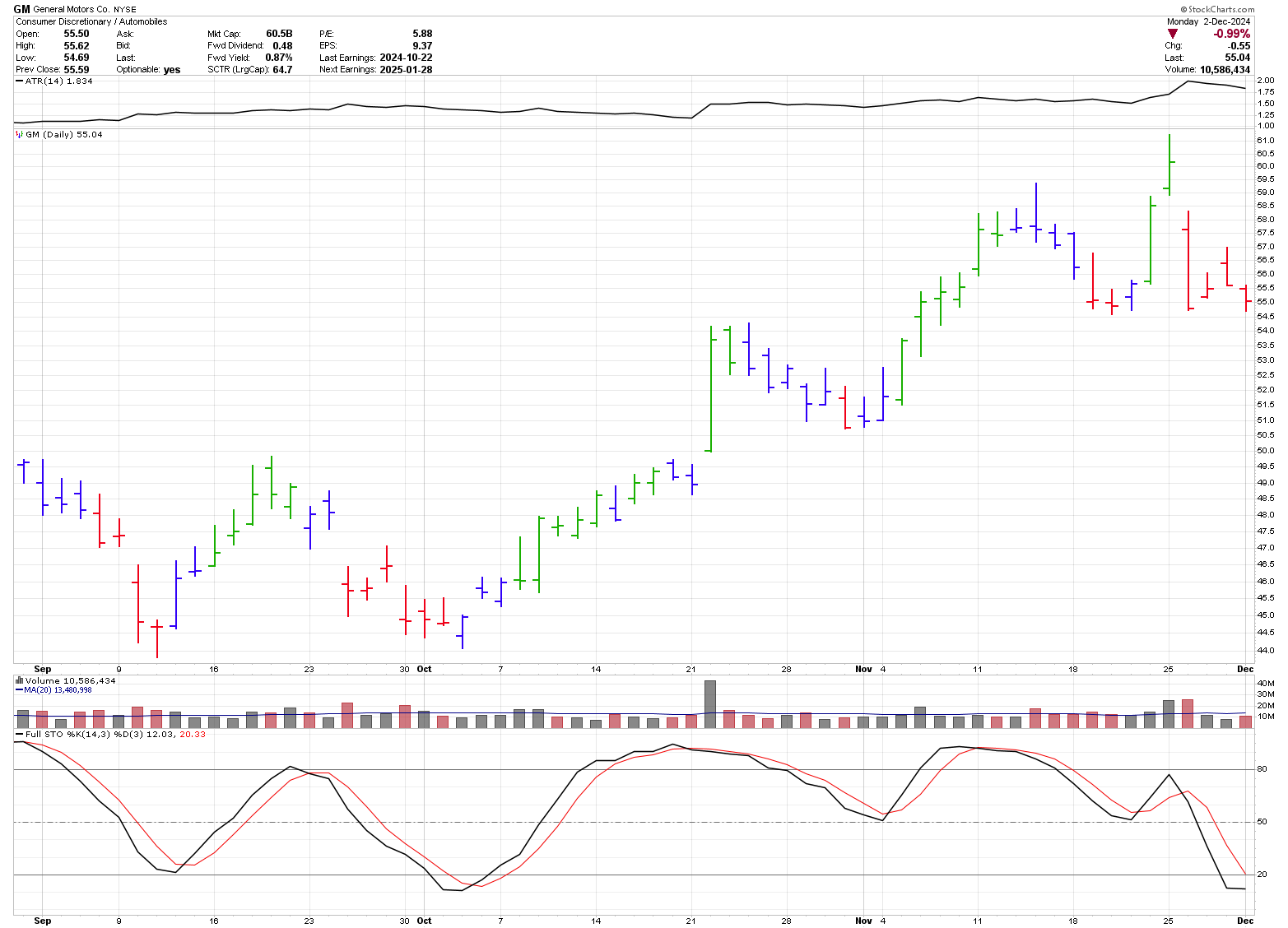Click the header Volume value 10,586,434
Image resolution: width=1288 pixels, height=928 pixels.
(1225, 70)
